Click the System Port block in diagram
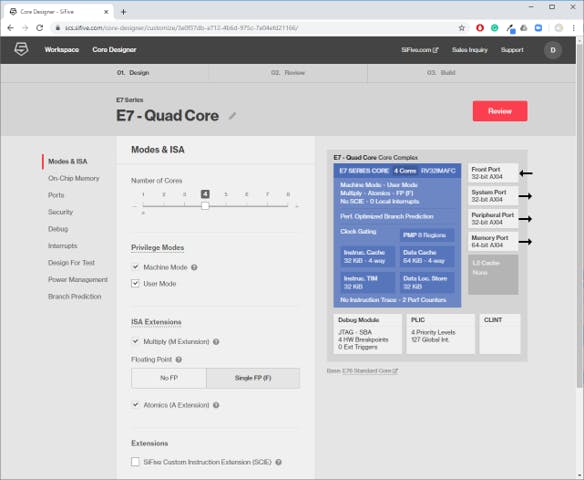Image resolution: width=584 pixels, height=480 pixels. pyautogui.click(x=493, y=196)
